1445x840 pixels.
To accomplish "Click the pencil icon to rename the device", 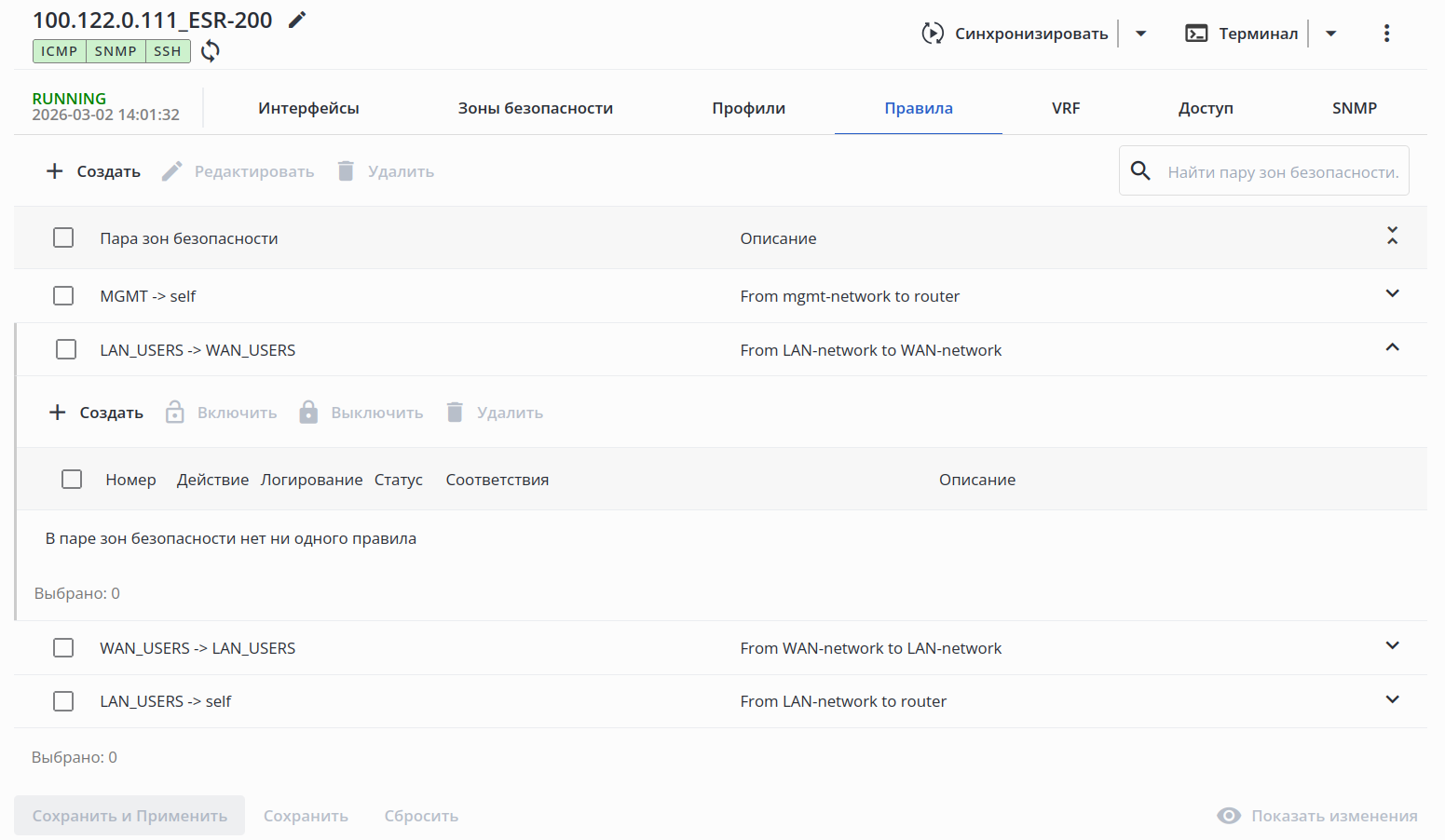I will [x=297, y=20].
